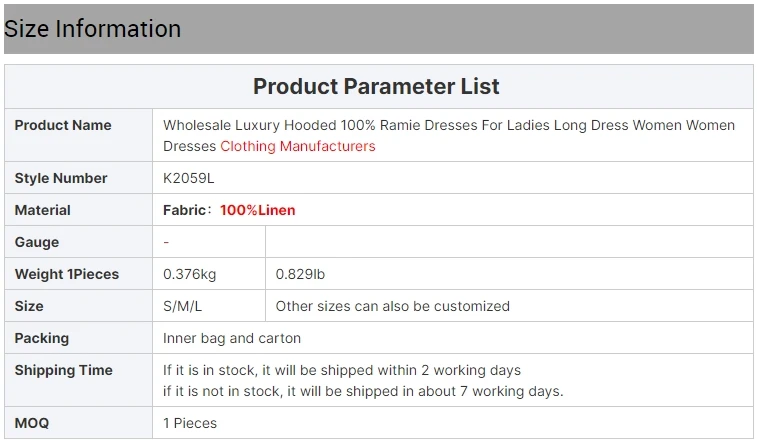
Task: Click the 2 working days shipping line
Action: click(342, 370)
